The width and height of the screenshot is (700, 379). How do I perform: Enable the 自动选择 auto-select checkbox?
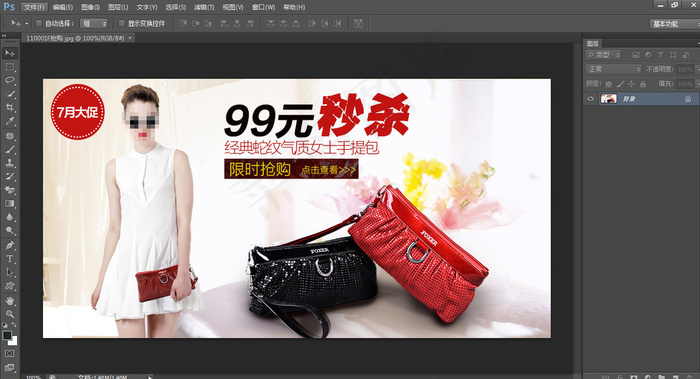click(x=39, y=23)
